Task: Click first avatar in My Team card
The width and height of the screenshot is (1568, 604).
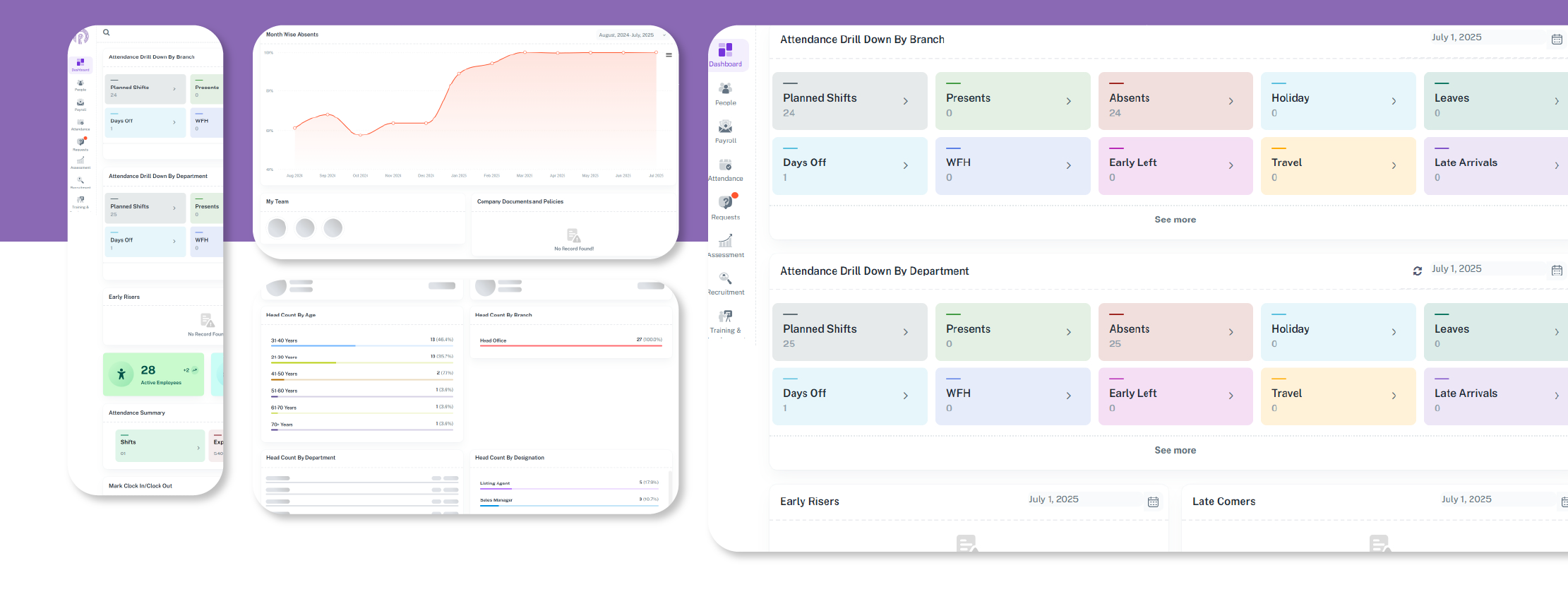Action: pos(277,227)
